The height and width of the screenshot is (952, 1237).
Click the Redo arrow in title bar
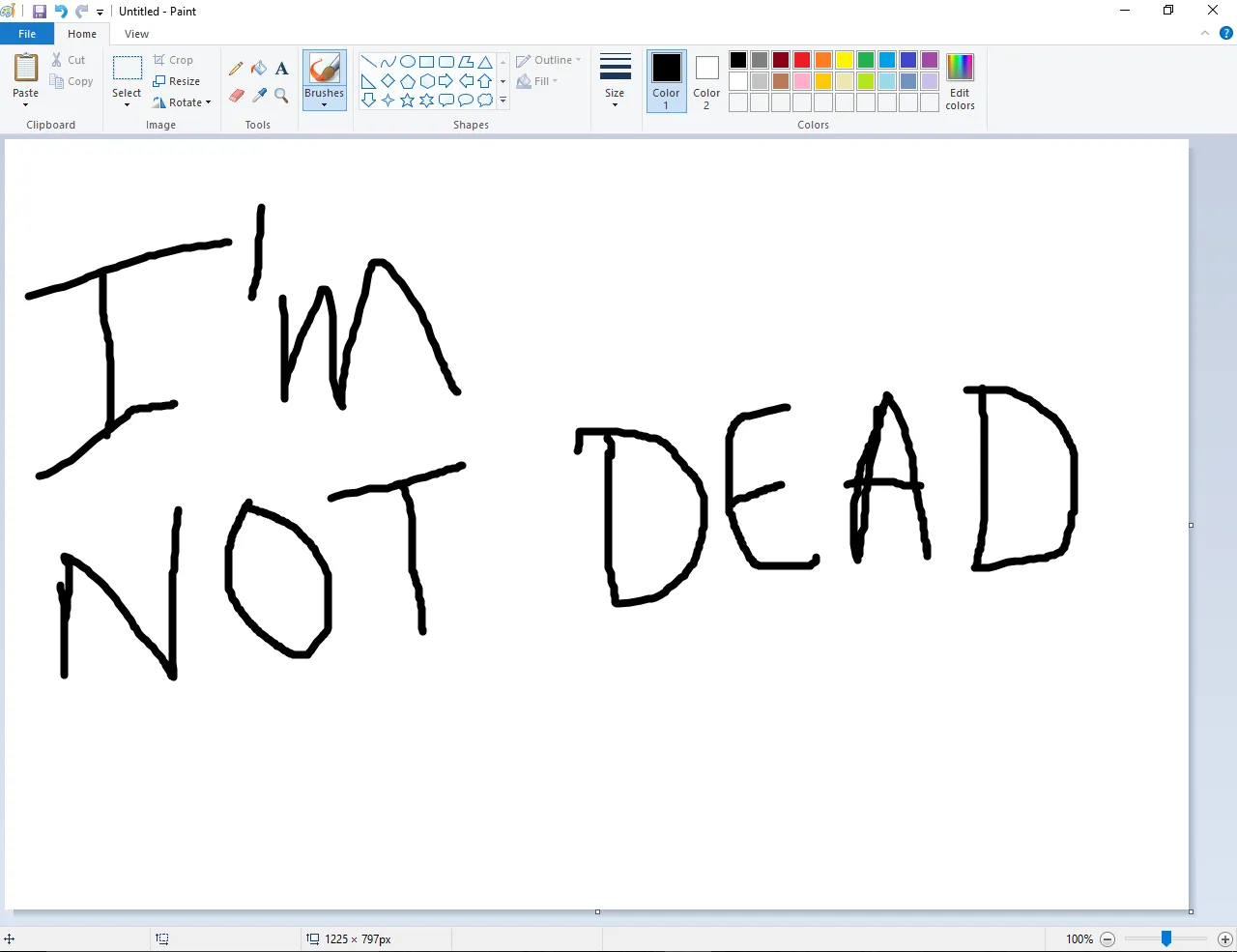[81, 12]
